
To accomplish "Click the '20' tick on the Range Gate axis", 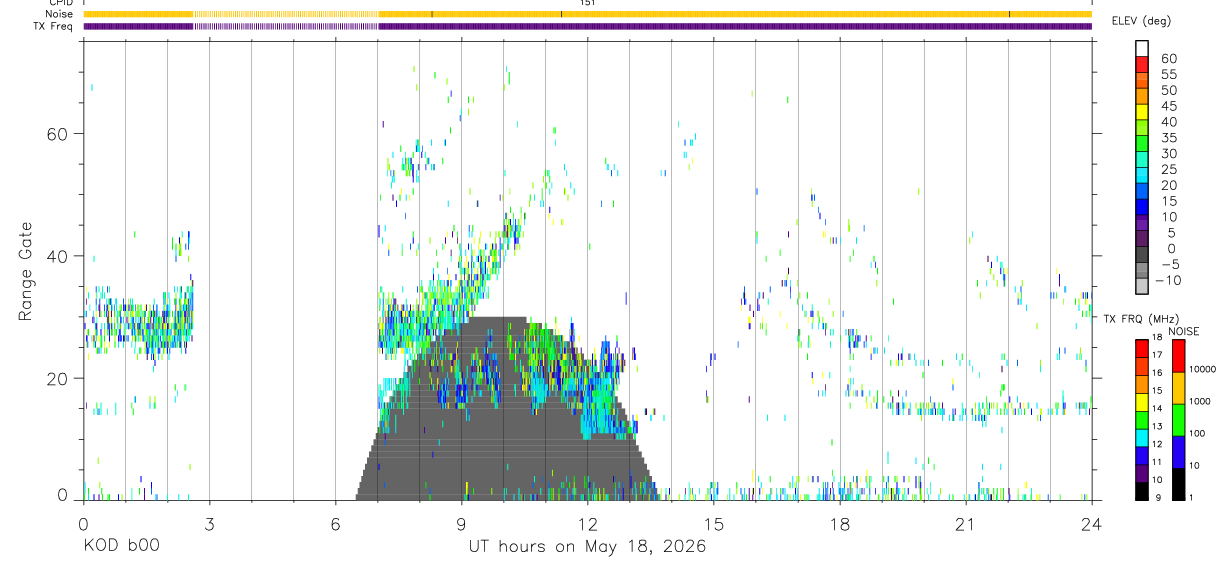I will click(x=58, y=379).
